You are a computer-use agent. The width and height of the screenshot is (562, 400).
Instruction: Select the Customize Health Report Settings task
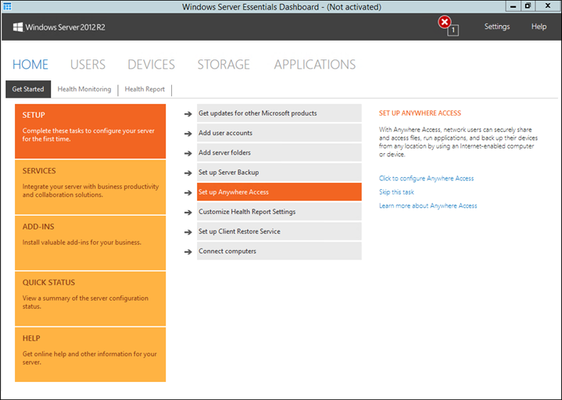[x=279, y=212]
